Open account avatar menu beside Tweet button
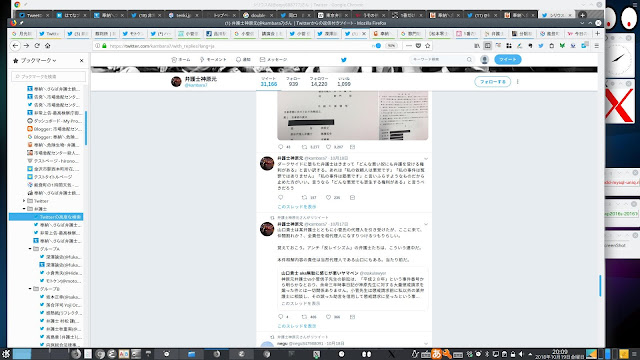This screenshot has width=640, height=360. (x=484, y=60)
